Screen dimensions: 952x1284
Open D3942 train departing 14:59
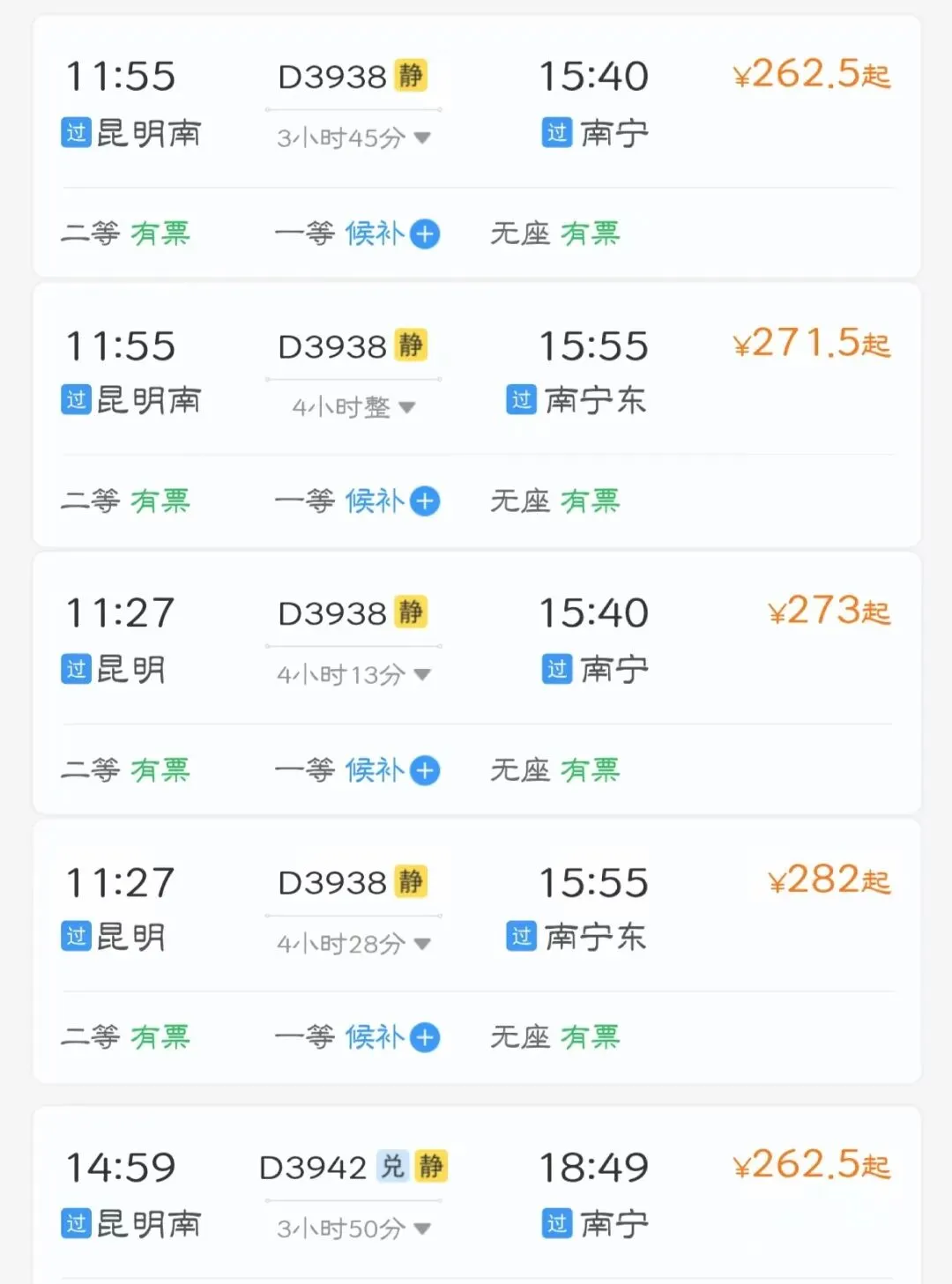tap(313, 1168)
